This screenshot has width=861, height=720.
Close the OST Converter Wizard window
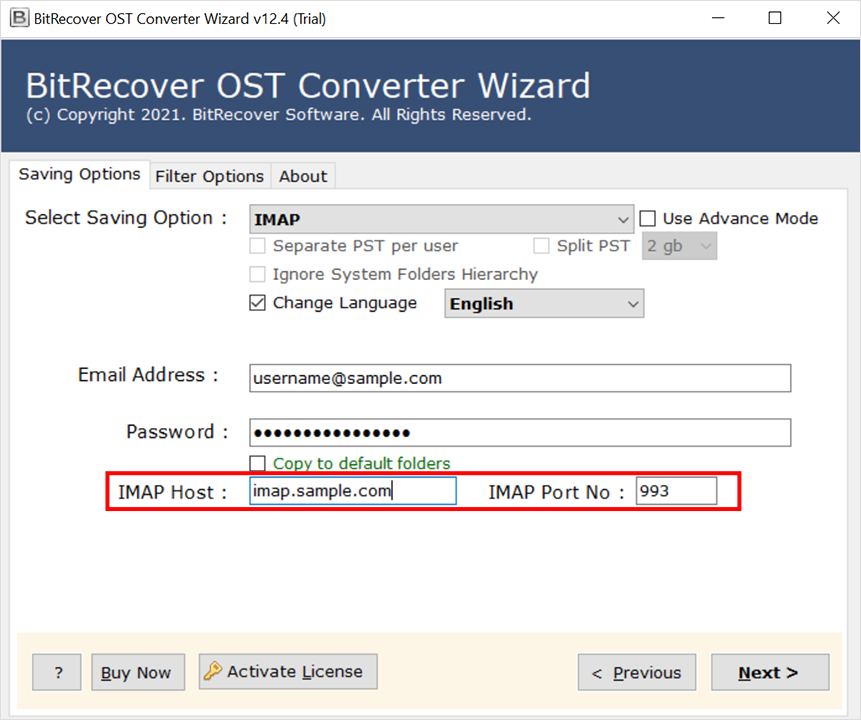click(x=833, y=18)
